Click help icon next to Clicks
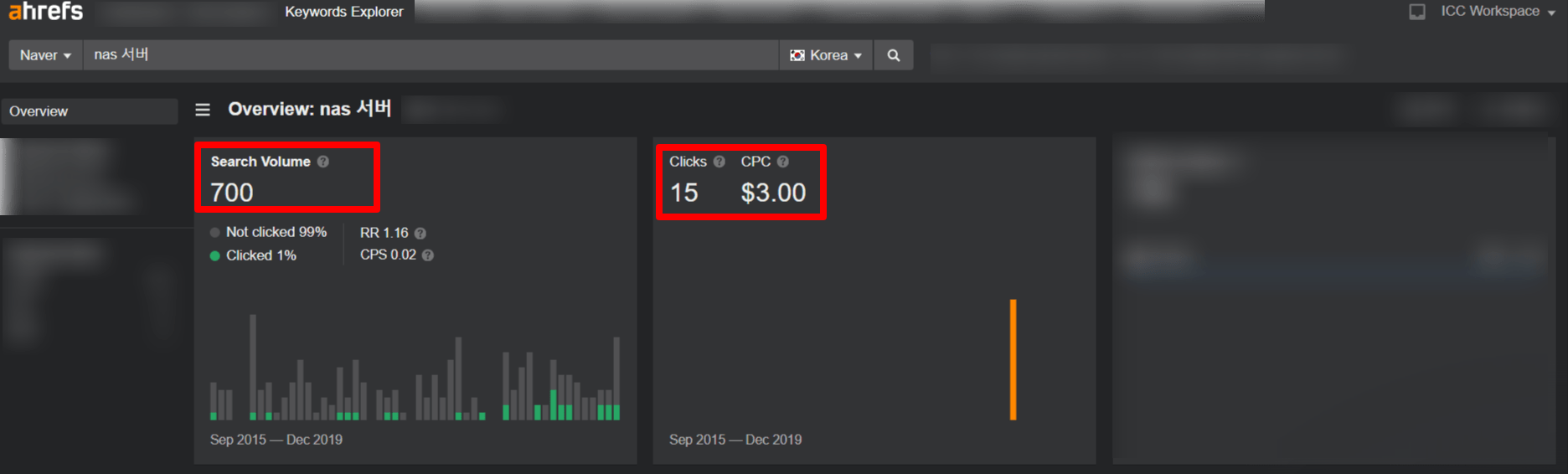Viewport: 1568px width, 474px height. (719, 162)
